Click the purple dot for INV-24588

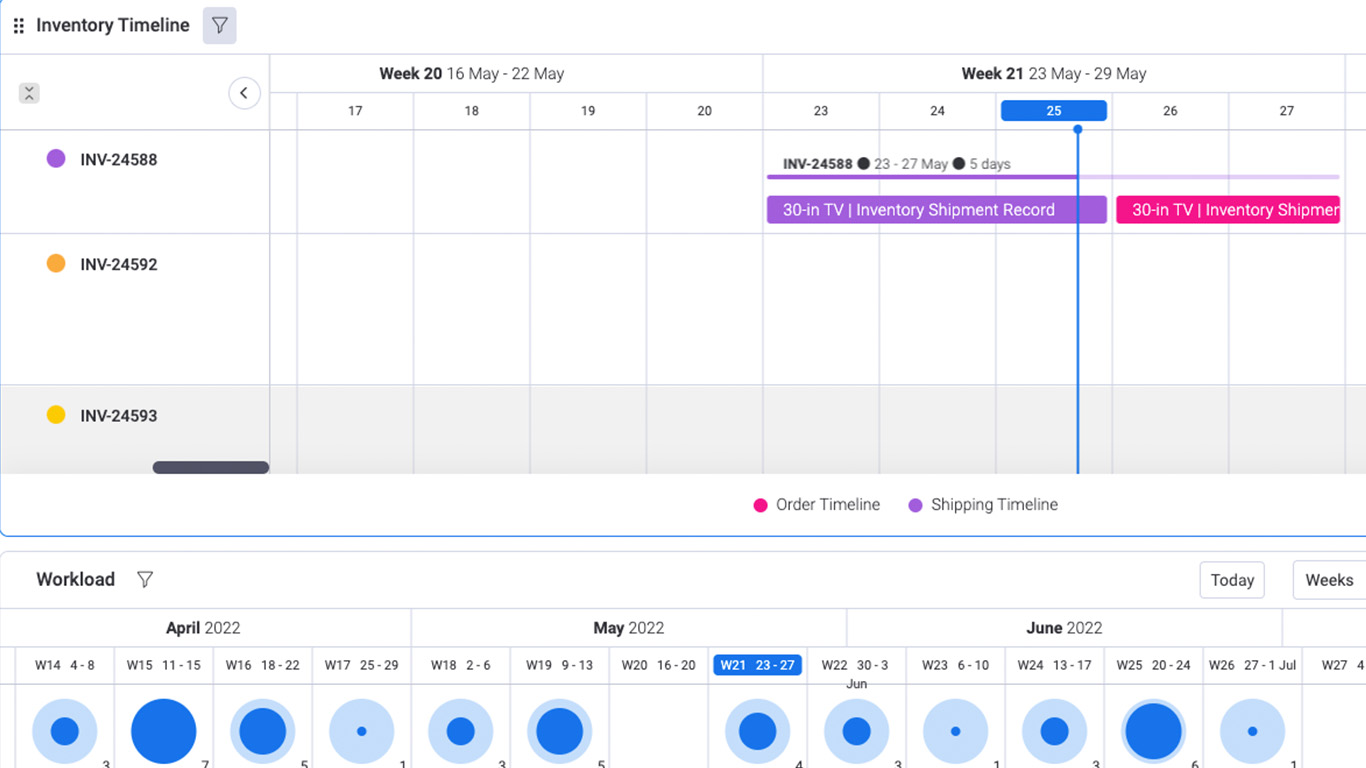(56, 158)
